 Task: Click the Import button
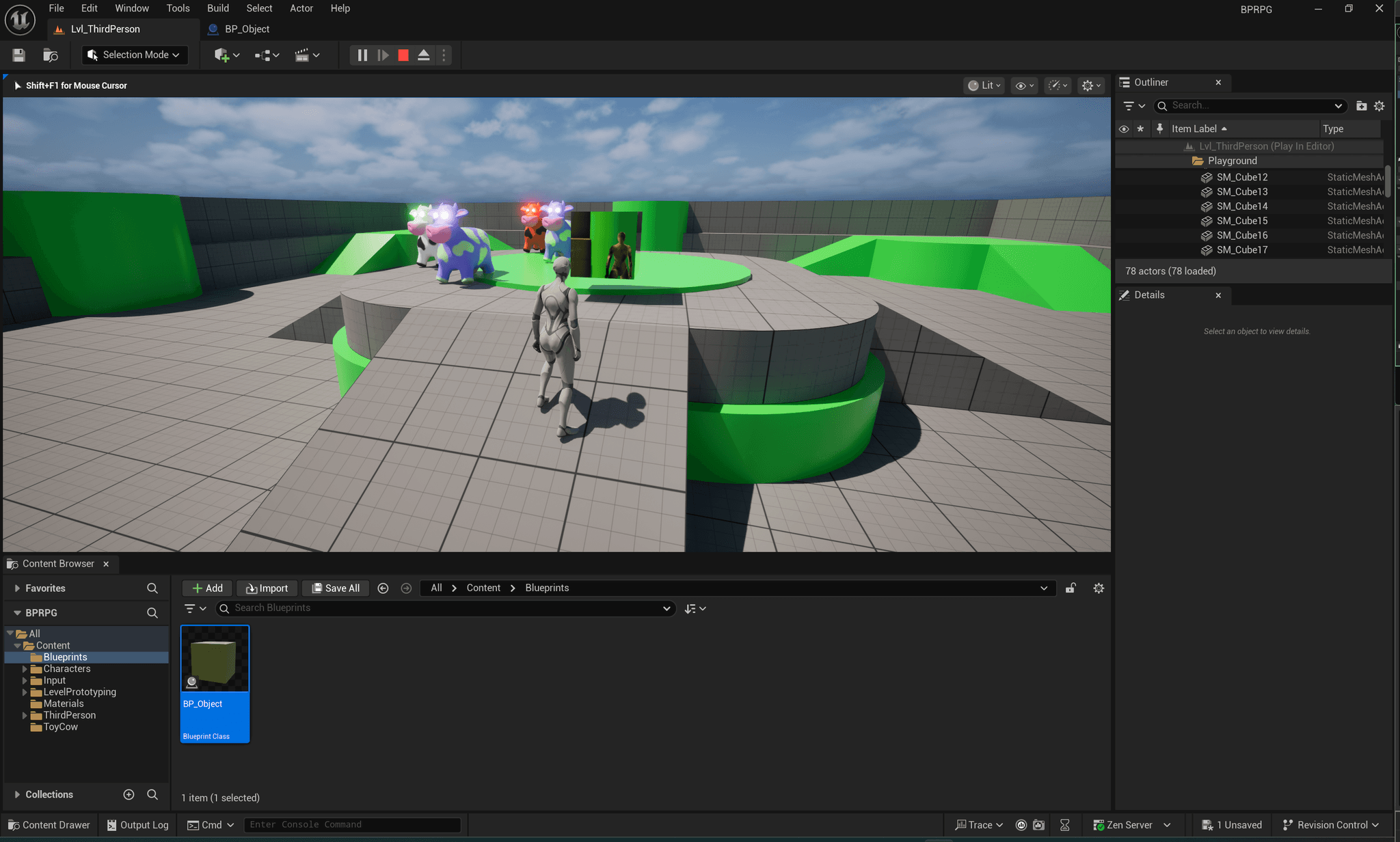pyautogui.click(x=267, y=588)
